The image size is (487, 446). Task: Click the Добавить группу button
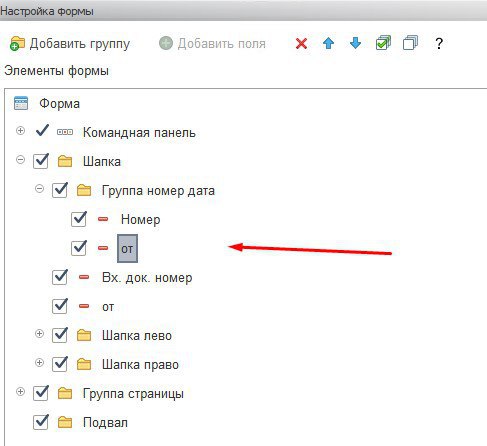coord(70,43)
